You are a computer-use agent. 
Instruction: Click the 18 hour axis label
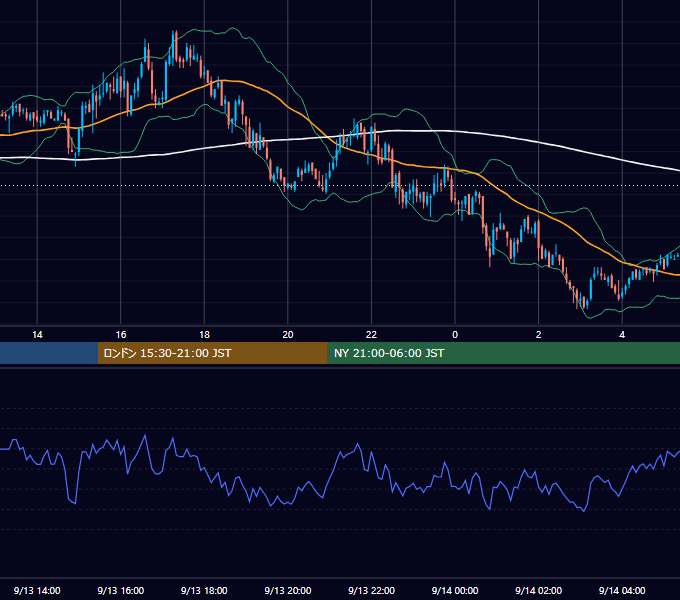tap(204, 335)
